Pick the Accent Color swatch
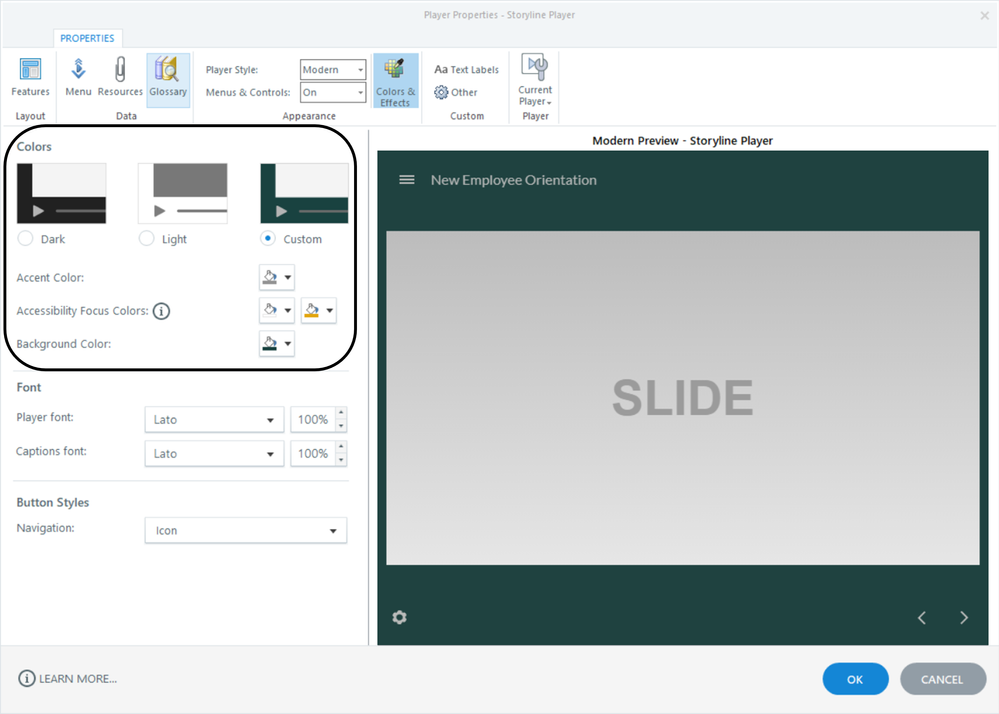This screenshot has height=714, width=999. (x=276, y=278)
